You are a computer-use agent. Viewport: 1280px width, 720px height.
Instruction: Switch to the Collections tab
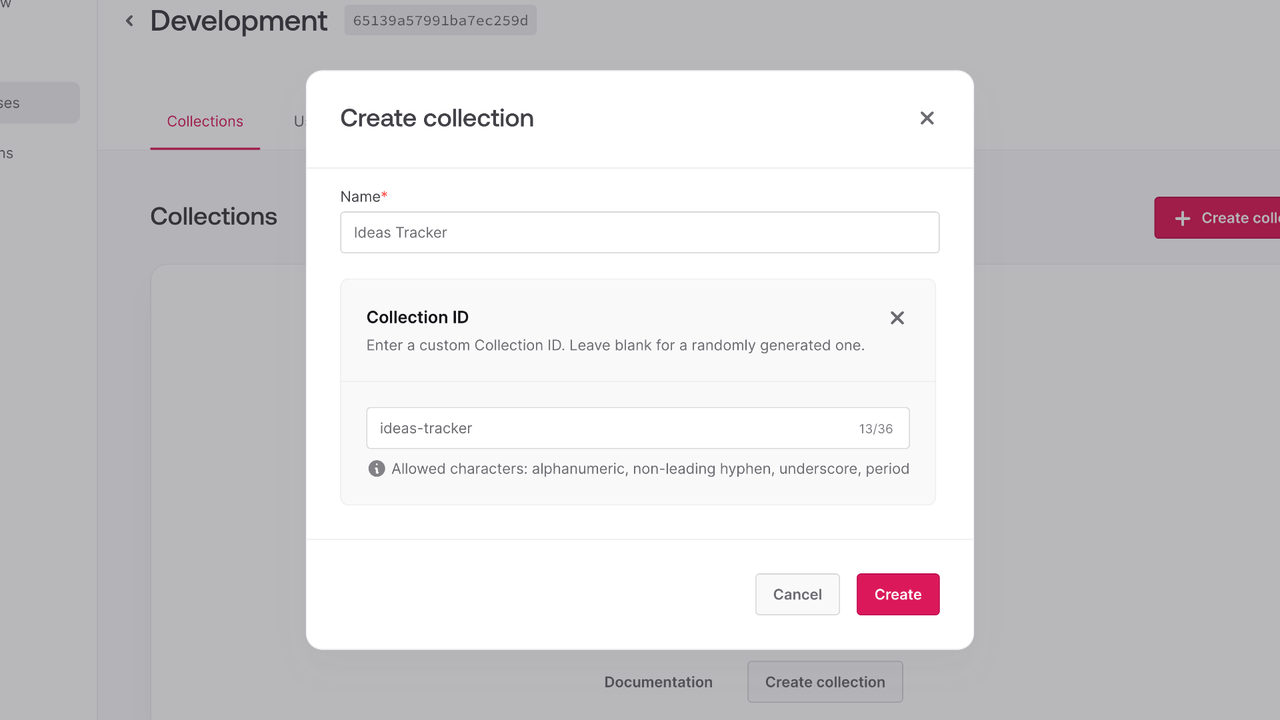tap(205, 121)
